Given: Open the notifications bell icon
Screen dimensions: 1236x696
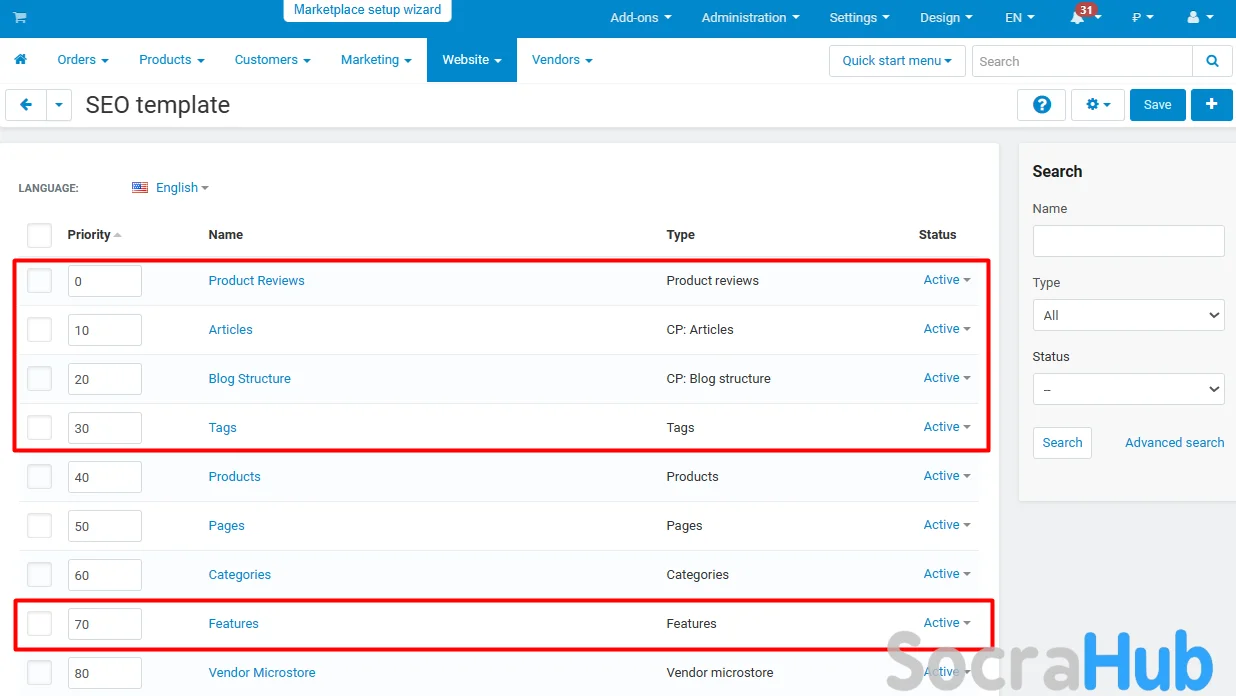Looking at the screenshot, I should click(1078, 18).
